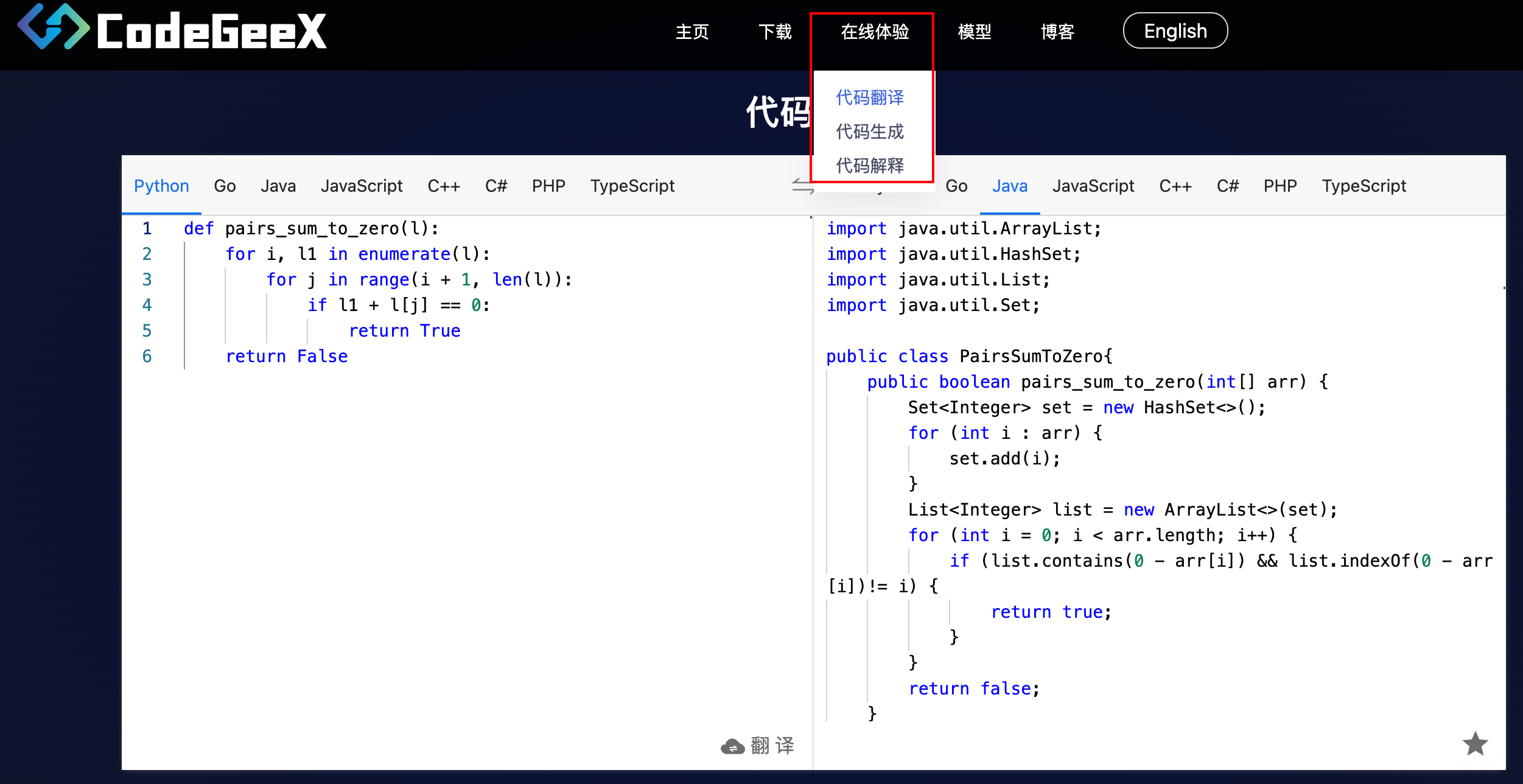Click the cloud upload icon beside 翻译
The image size is (1523, 784).
pyautogui.click(x=733, y=745)
